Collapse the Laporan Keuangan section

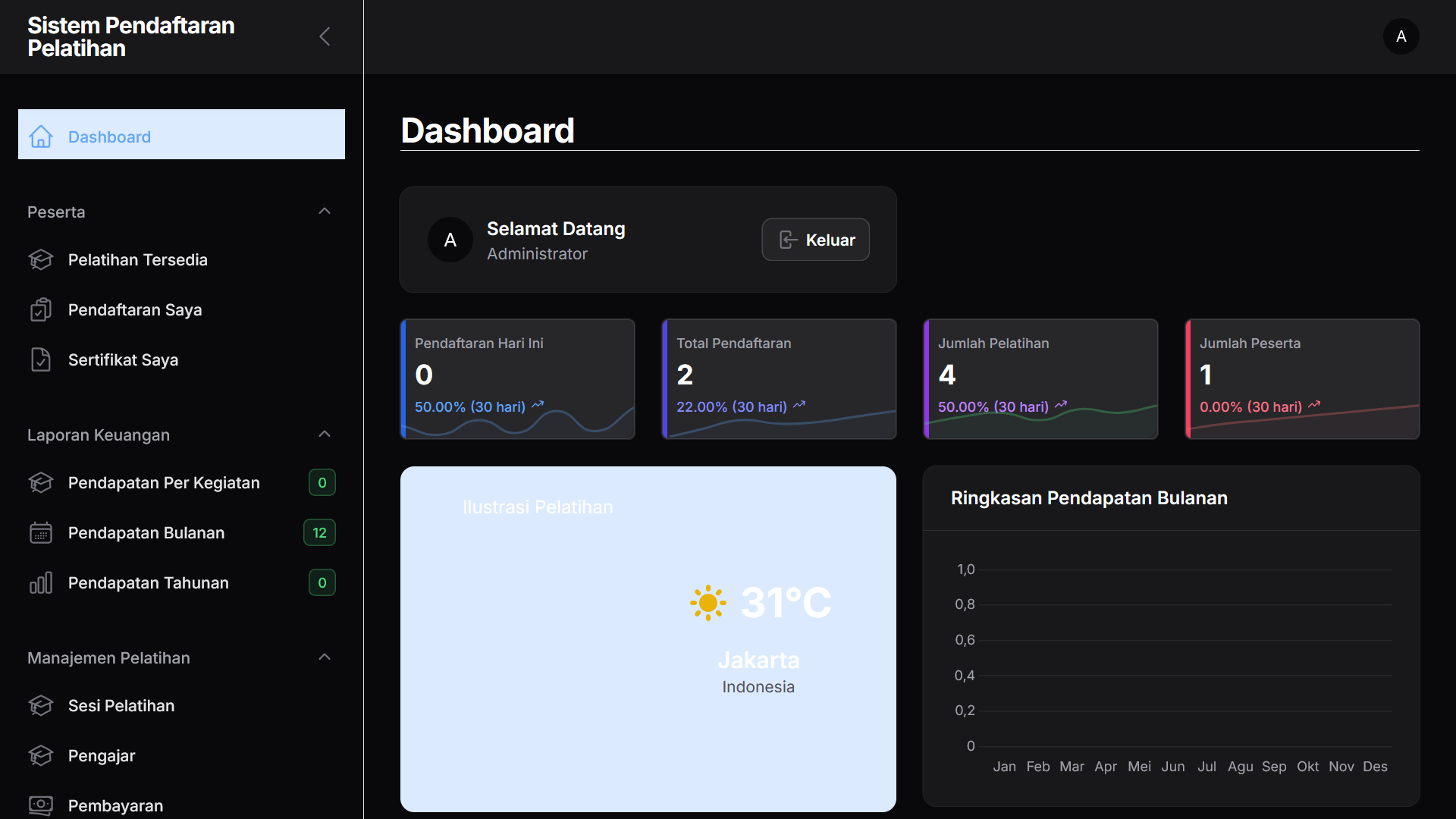point(325,435)
